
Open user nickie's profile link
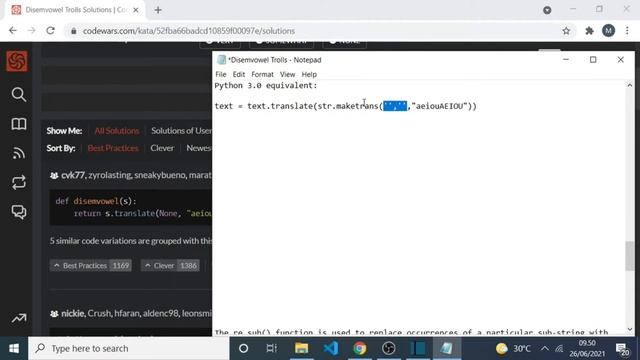[x=73, y=313]
